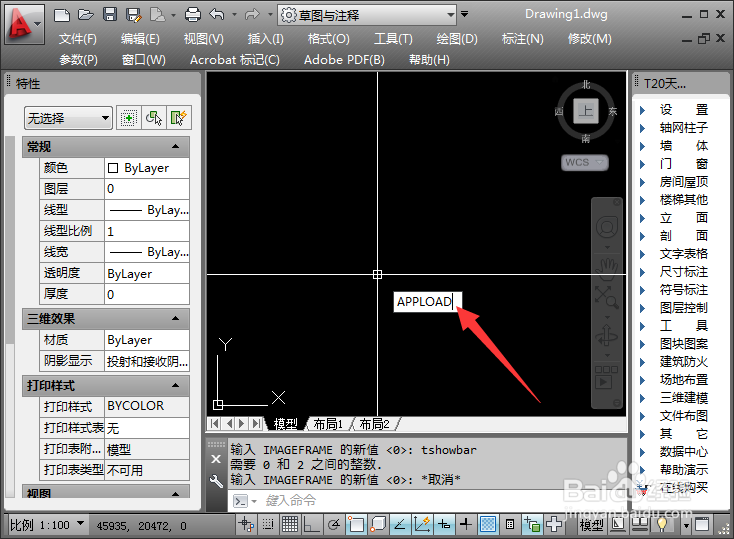
Task: Click the wrench icon beside command line
Action: 216,481
